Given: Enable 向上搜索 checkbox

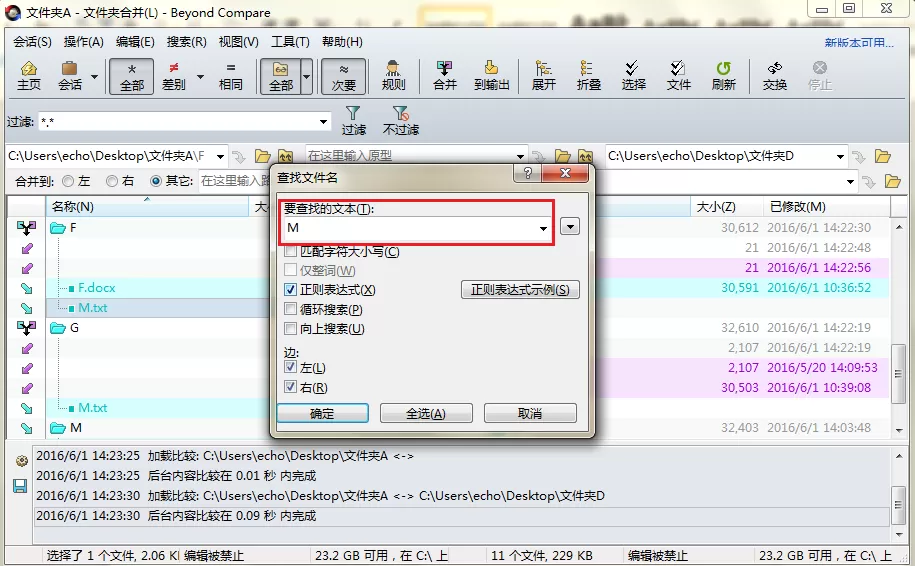Looking at the screenshot, I should click(290, 329).
